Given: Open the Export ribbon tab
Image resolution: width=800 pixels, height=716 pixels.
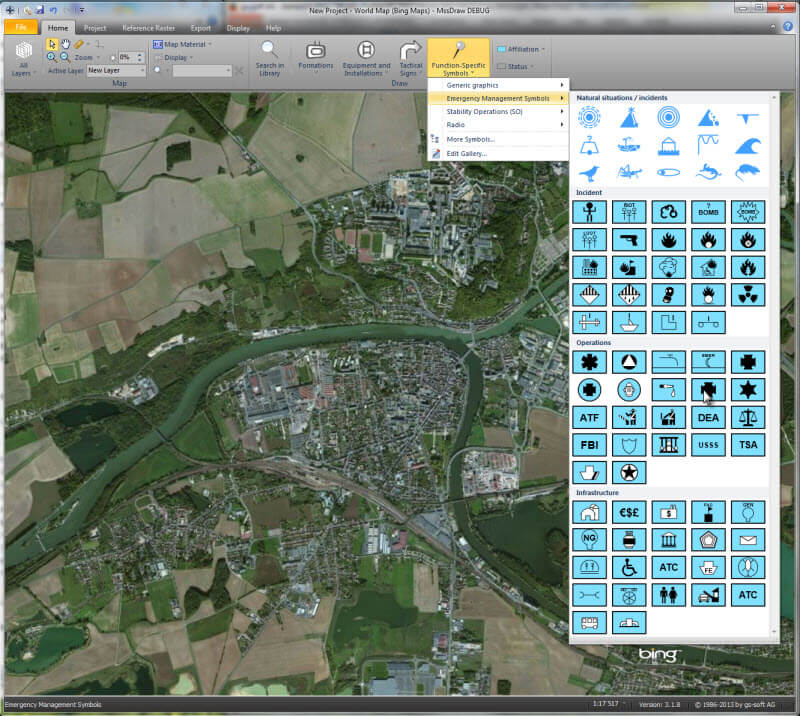Looking at the screenshot, I should click(x=201, y=28).
